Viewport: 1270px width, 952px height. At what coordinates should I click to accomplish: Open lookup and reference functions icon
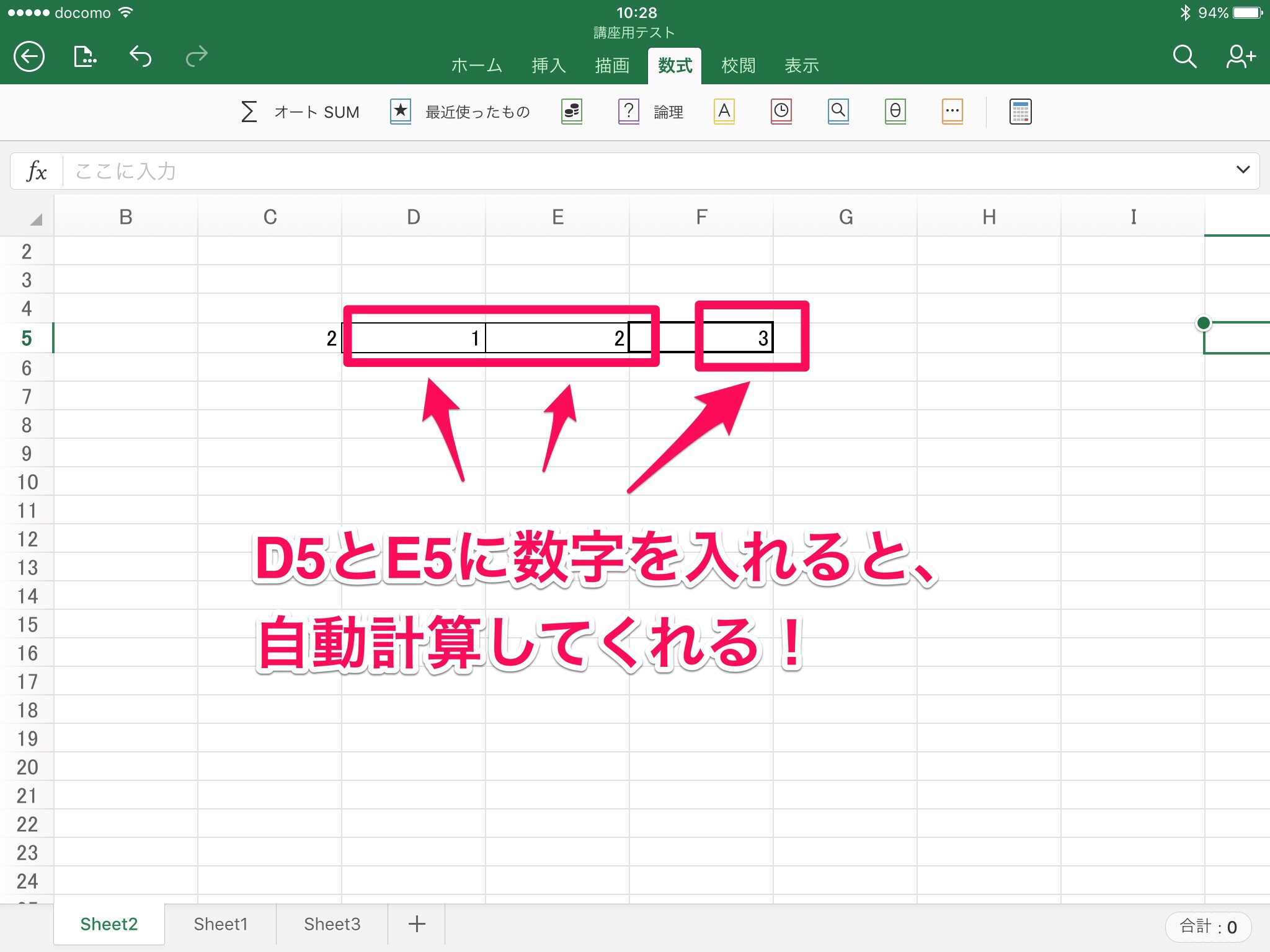(x=838, y=112)
